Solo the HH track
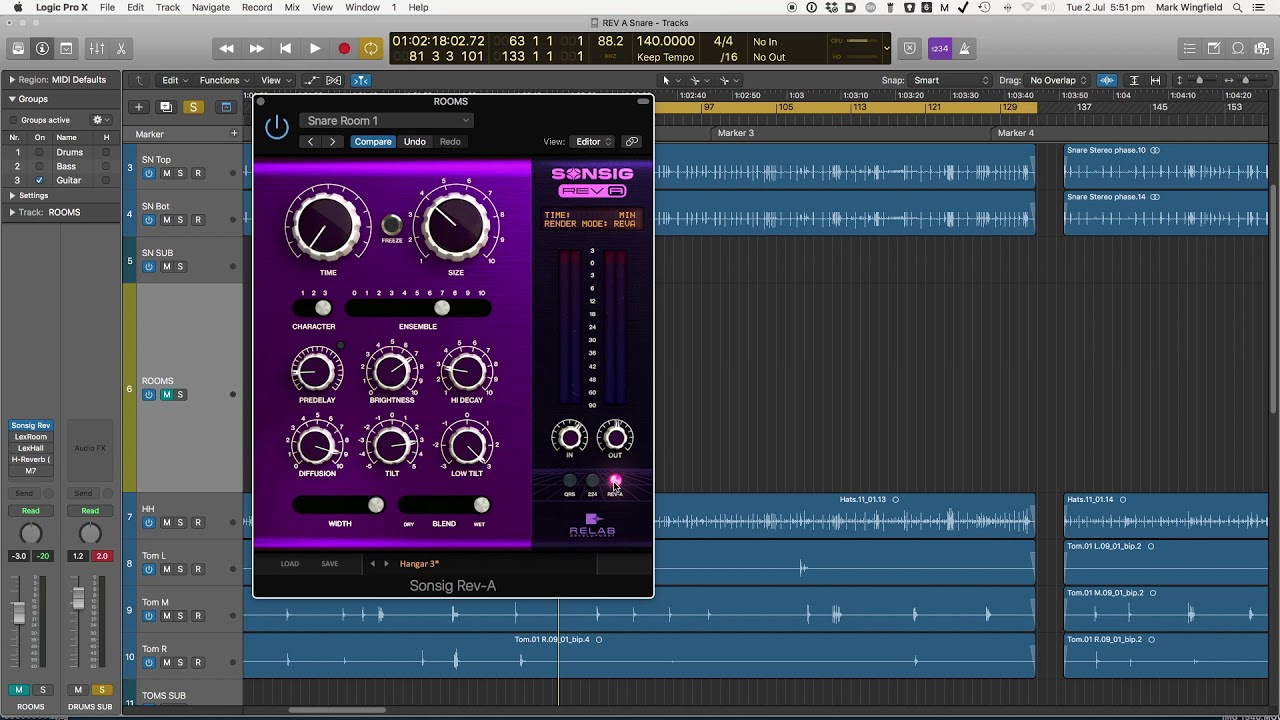The image size is (1280, 720). click(180, 522)
